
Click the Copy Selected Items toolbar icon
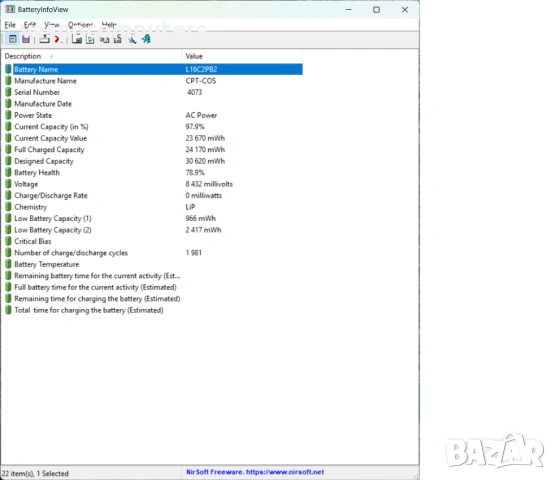(x=104, y=39)
